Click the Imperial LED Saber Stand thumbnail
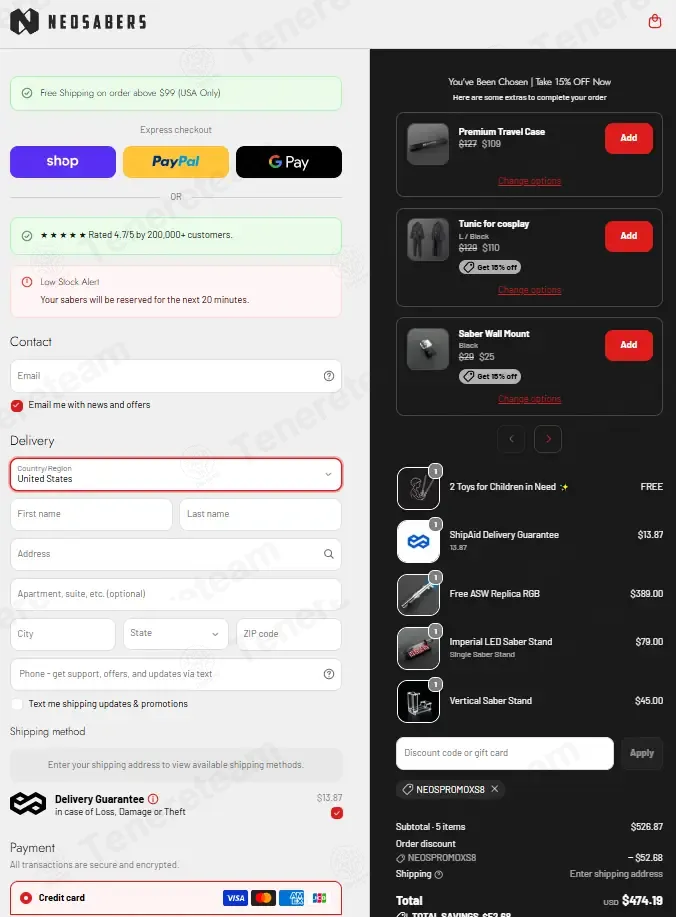 [x=418, y=648]
